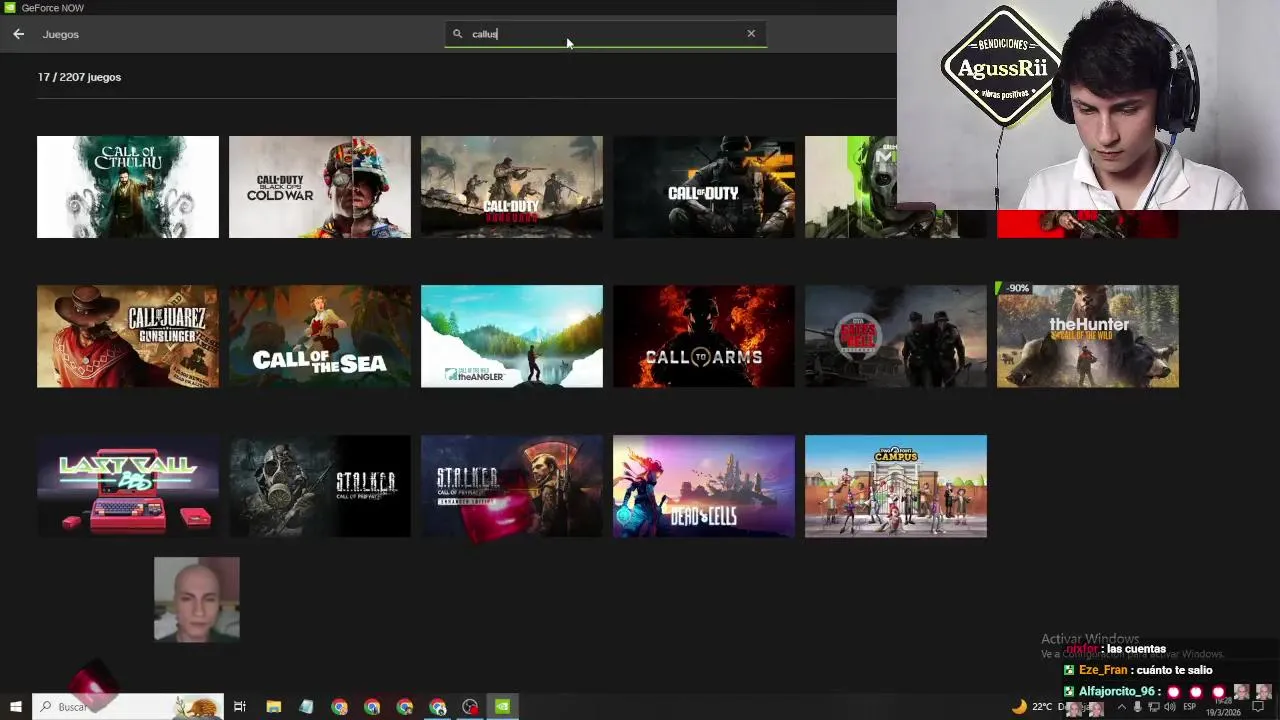Image resolution: width=1280 pixels, height=720 pixels.
Task: Open the Call to Arms tile
Action: point(704,336)
